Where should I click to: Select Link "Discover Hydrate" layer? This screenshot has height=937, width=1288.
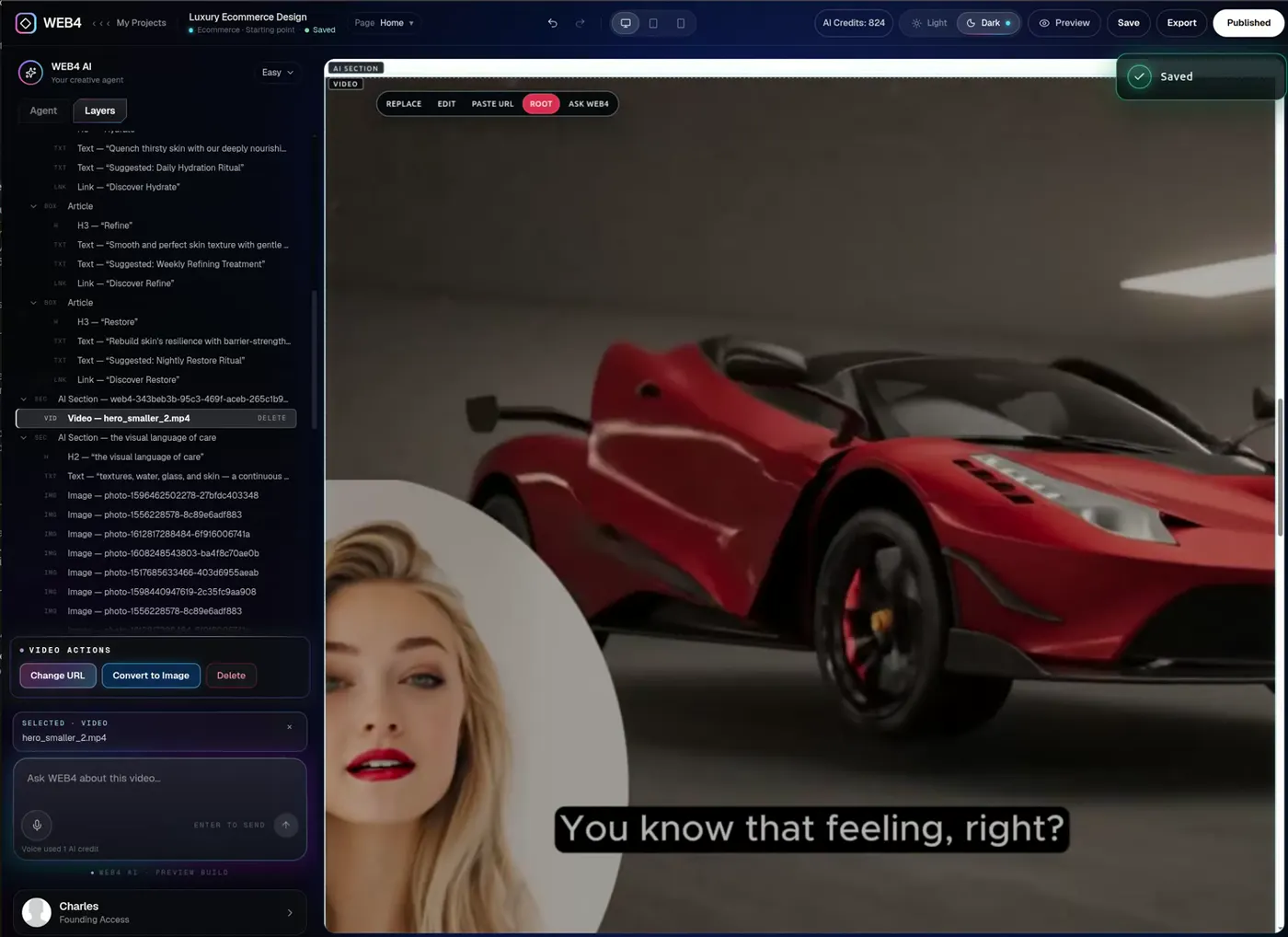click(x=156, y=187)
